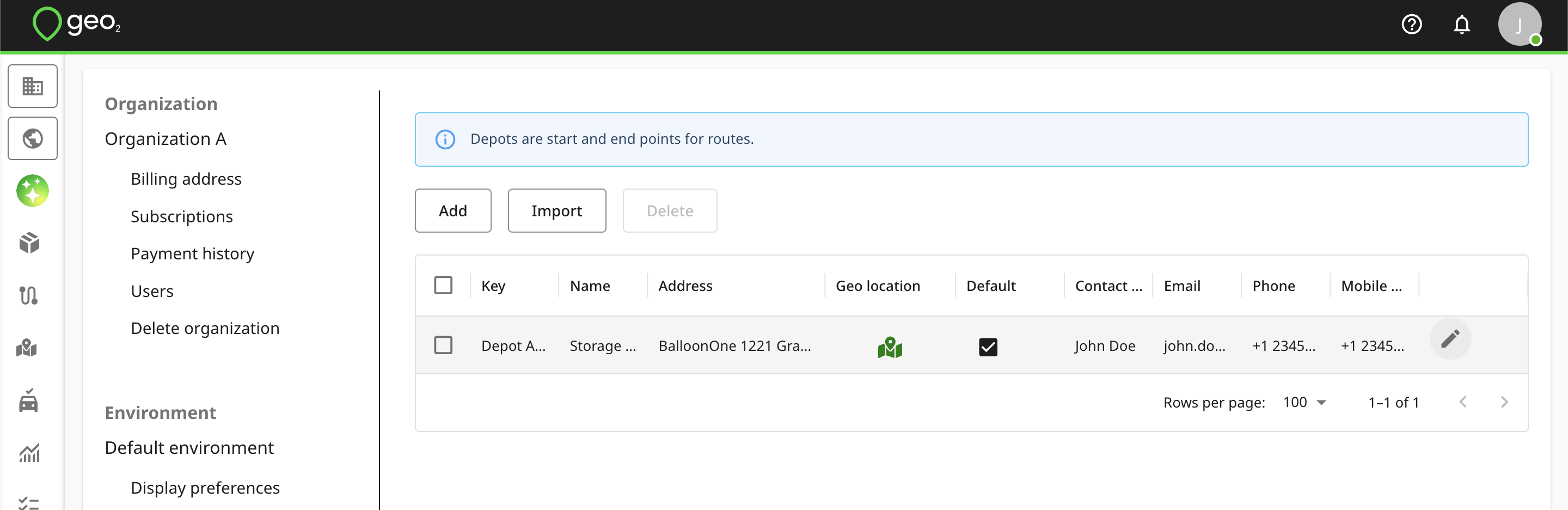The height and width of the screenshot is (510, 1568).
Task: Go to previous page arrow
Action: click(x=1463, y=402)
